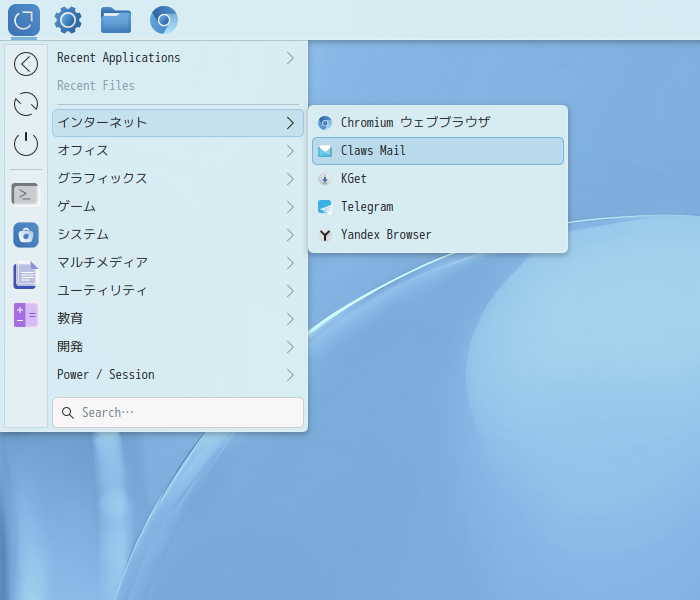
Task: Click the software store bag icon
Action: [x=26, y=235]
